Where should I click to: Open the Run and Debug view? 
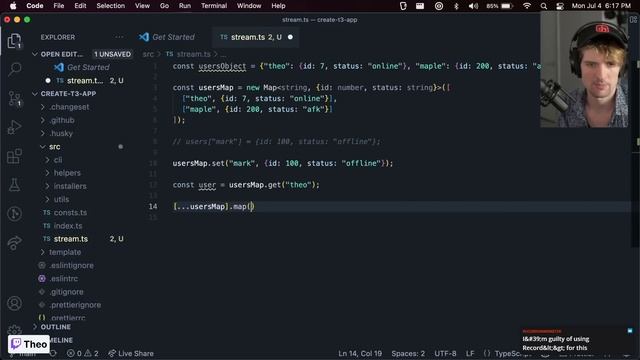point(14,127)
